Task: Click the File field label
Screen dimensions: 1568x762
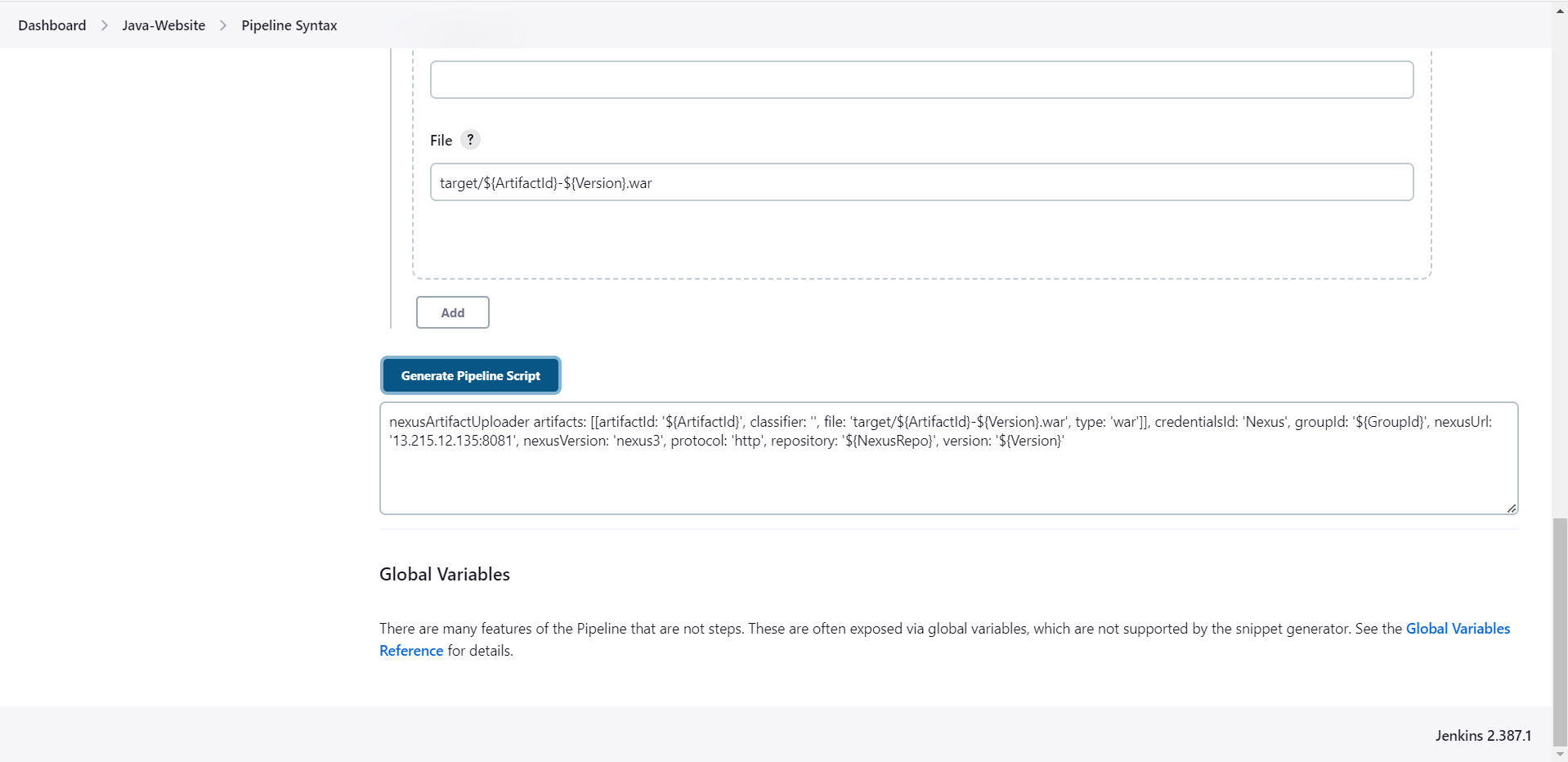Action: click(441, 141)
